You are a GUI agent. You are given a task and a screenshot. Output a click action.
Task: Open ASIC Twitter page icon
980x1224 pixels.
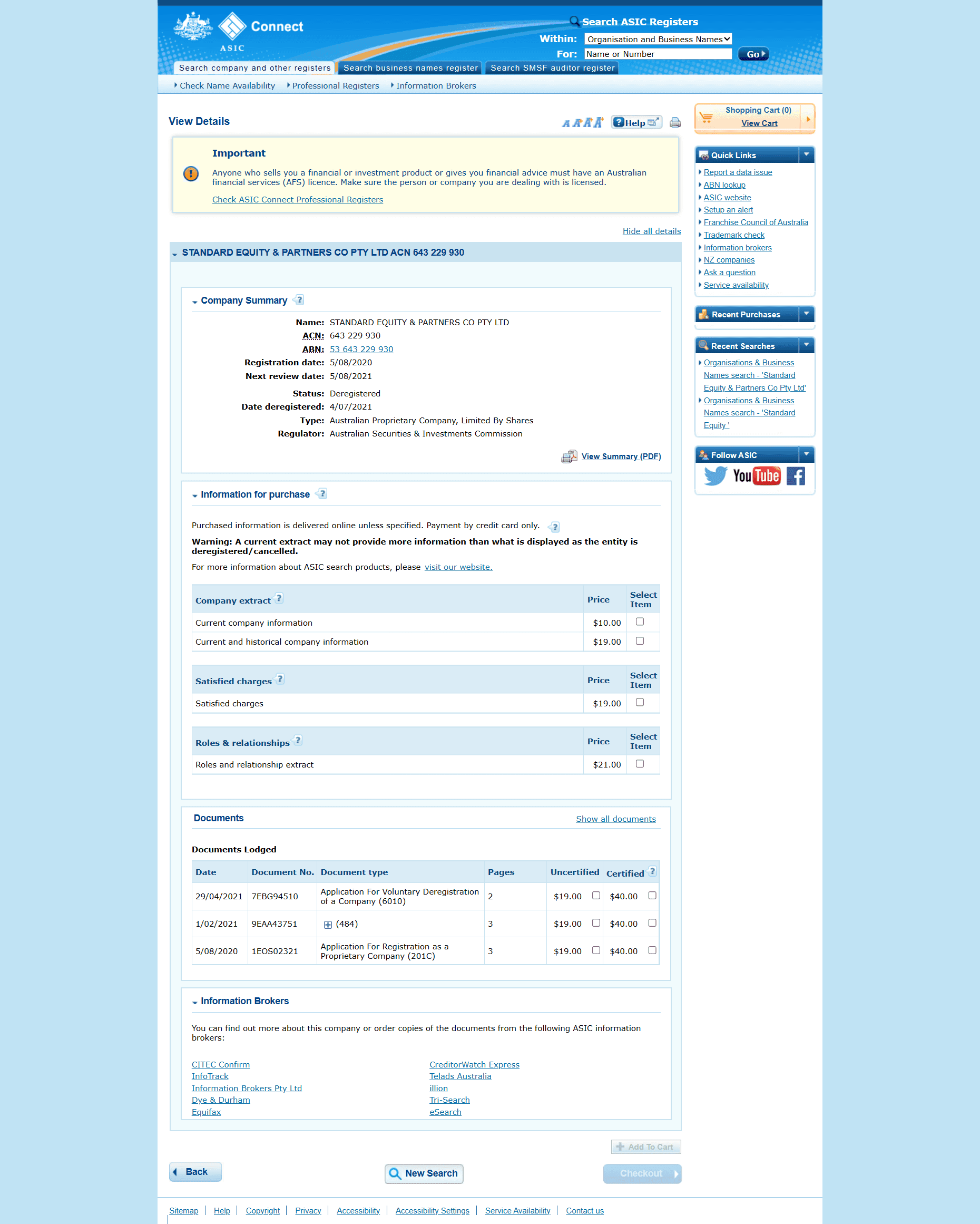[715, 476]
